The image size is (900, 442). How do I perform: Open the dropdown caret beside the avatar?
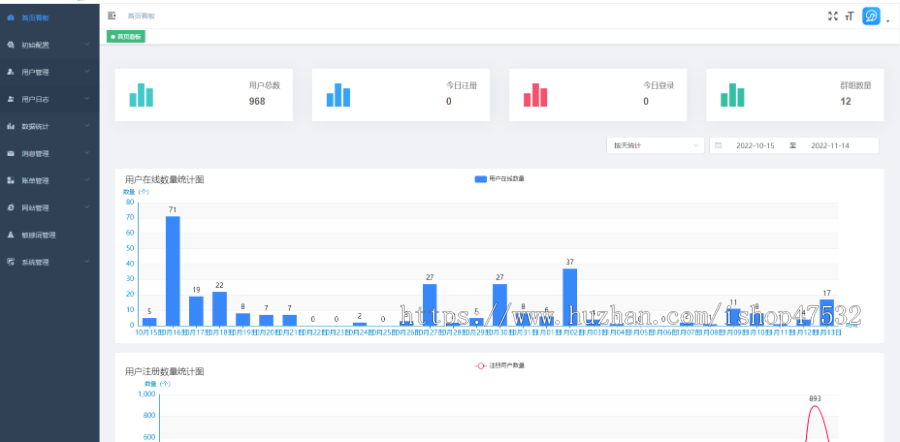click(x=888, y=20)
